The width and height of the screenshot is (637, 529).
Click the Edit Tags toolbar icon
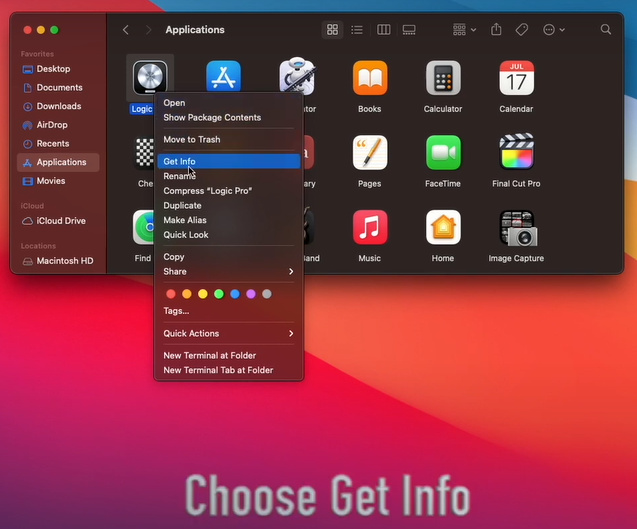[522, 30]
